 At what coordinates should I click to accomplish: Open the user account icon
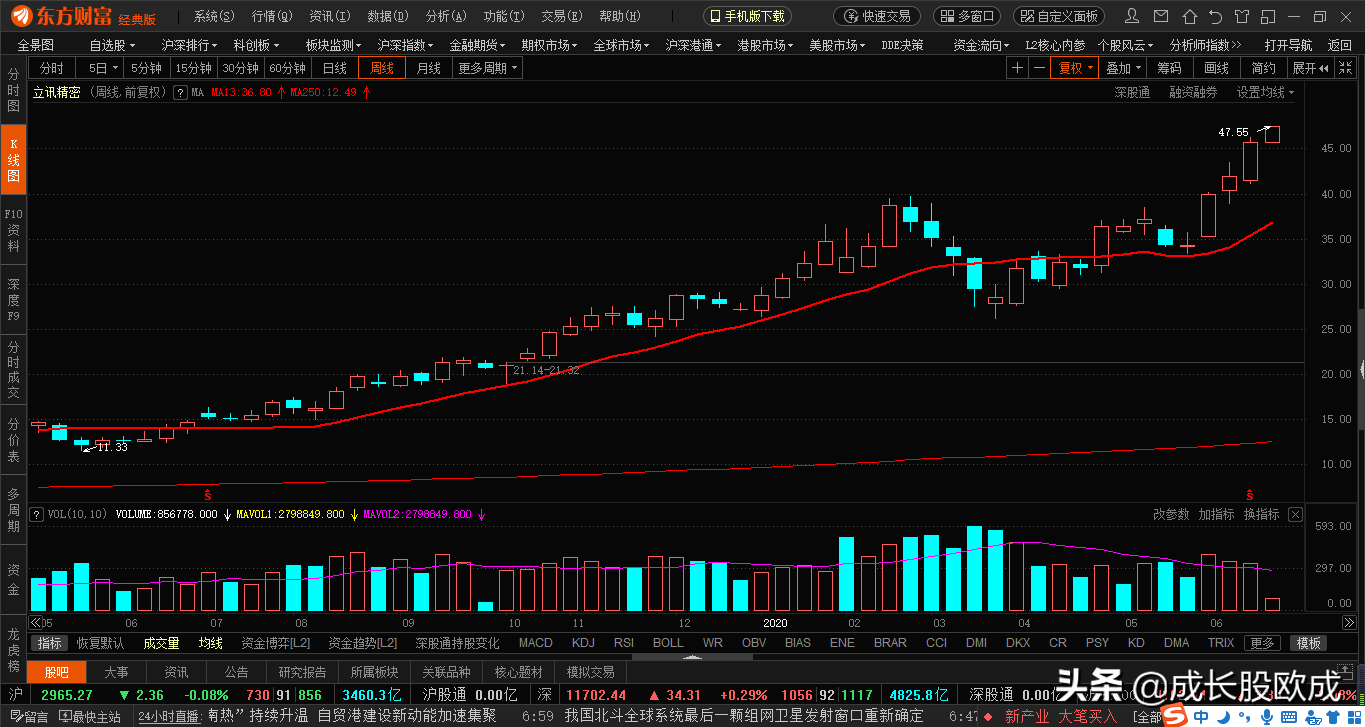click(x=1131, y=16)
